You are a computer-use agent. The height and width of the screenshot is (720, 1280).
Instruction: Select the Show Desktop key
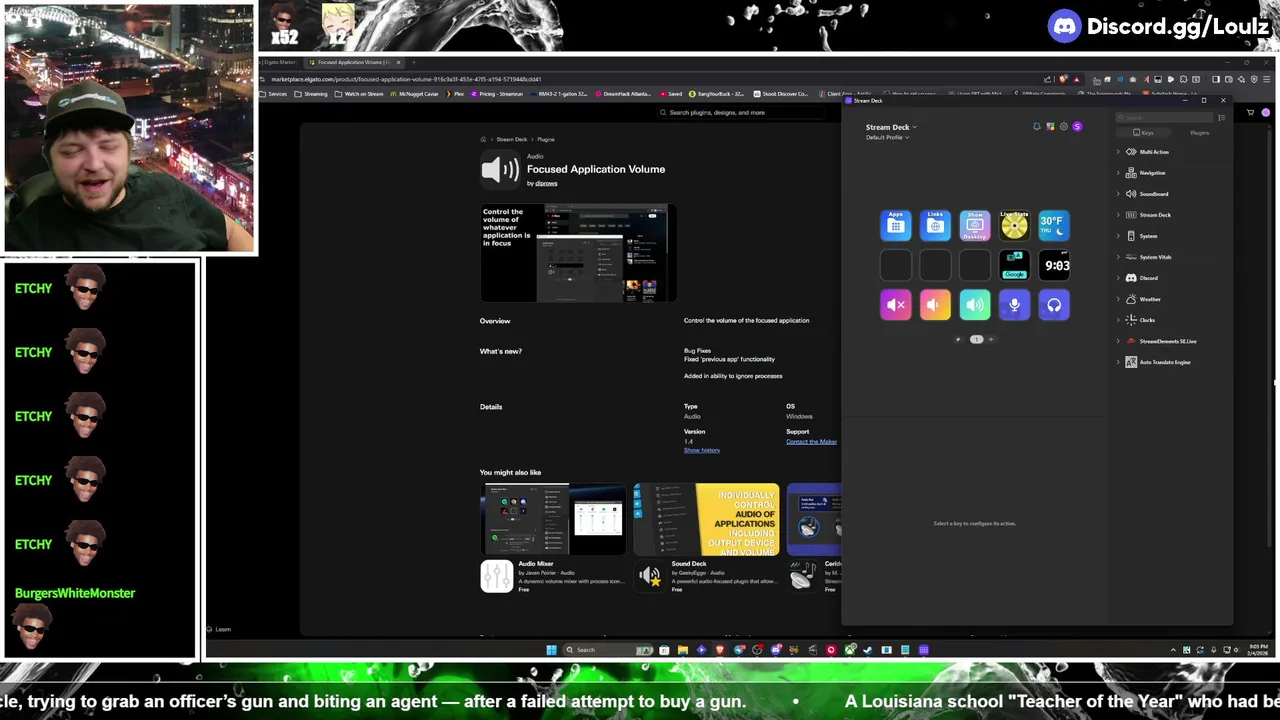975,226
